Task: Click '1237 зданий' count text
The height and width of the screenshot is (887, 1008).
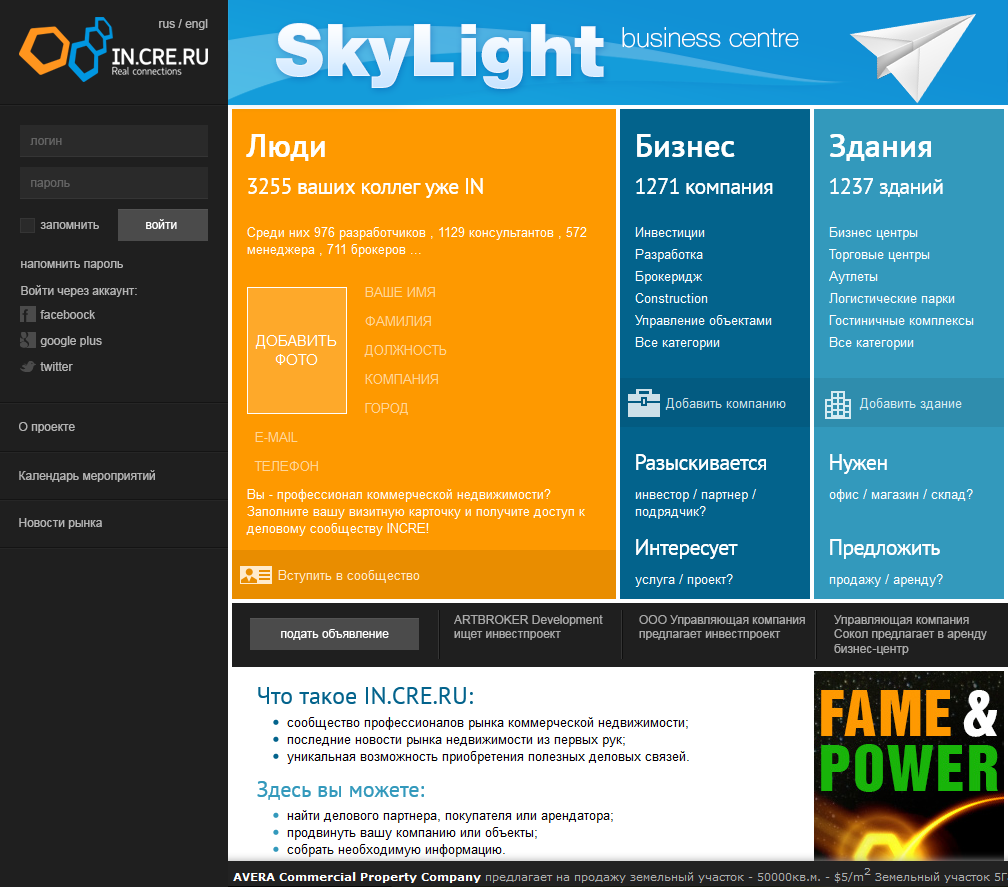Action: [x=886, y=187]
